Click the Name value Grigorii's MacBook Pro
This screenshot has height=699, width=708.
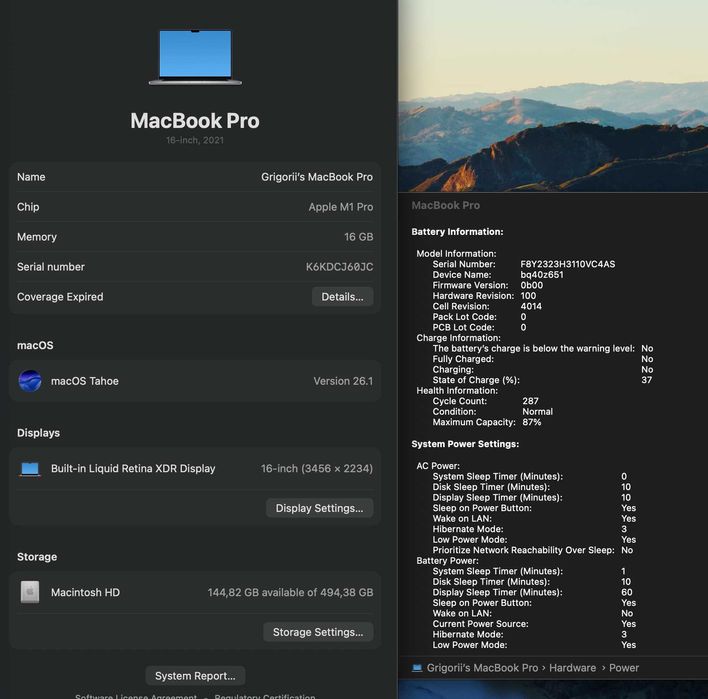(317, 177)
